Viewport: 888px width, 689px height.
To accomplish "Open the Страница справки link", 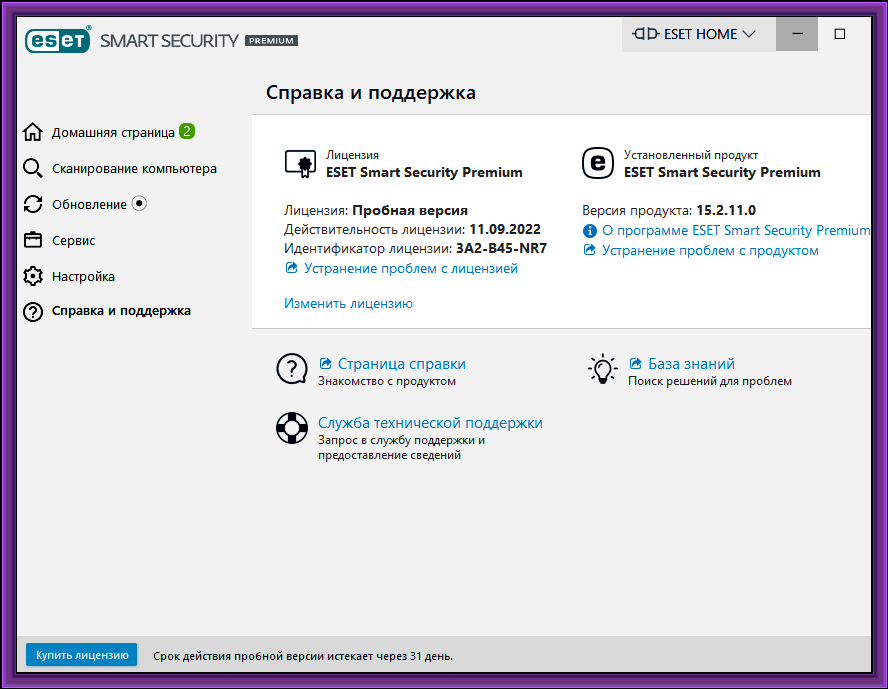I will point(402,363).
